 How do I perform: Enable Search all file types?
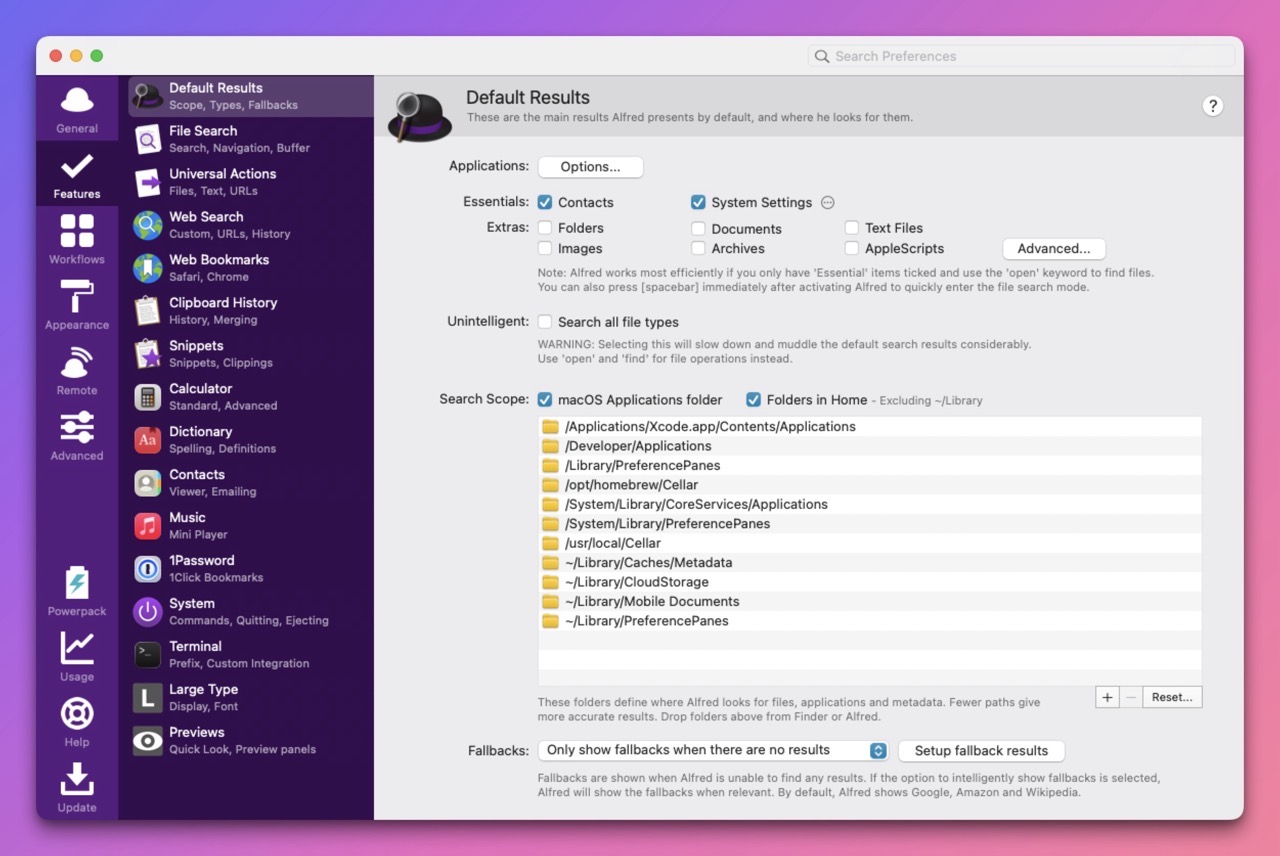[x=545, y=322]
